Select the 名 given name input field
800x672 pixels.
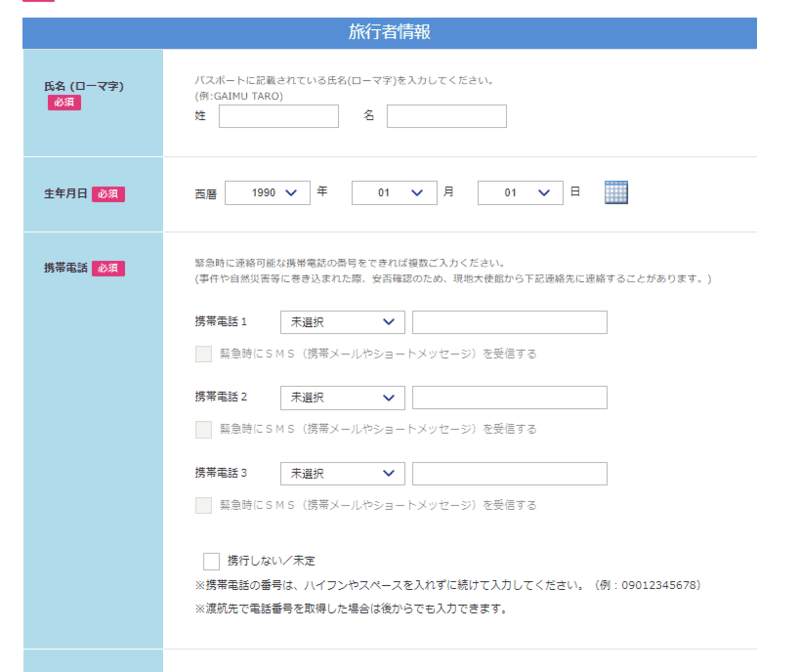click(446, 116)
